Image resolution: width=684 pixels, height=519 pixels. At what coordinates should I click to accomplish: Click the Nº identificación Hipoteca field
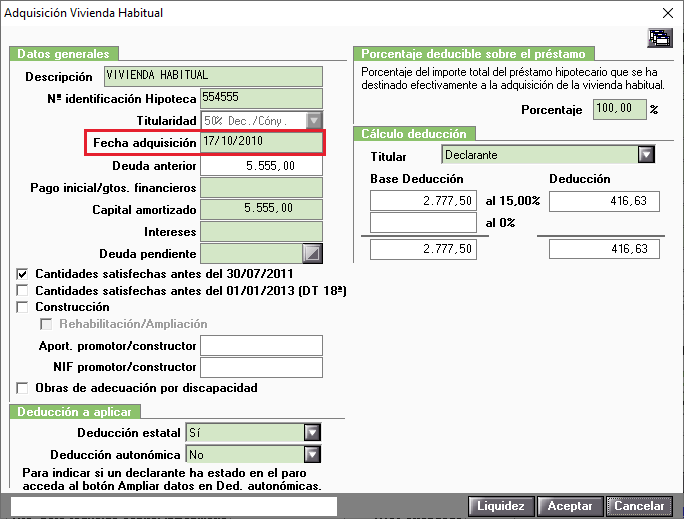click(261, 99)
